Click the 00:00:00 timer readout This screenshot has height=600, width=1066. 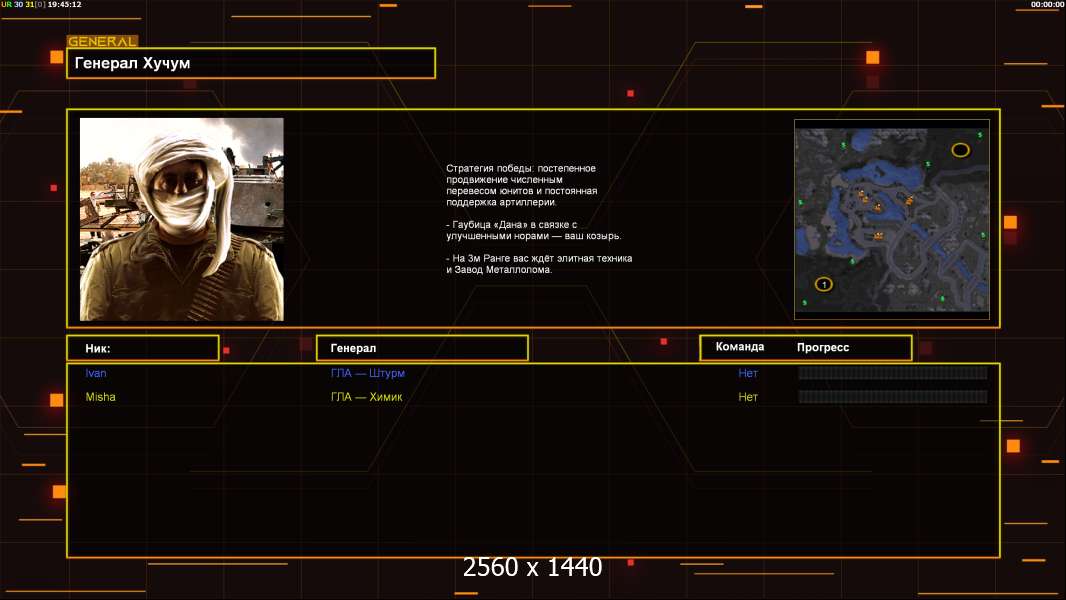1047,4
